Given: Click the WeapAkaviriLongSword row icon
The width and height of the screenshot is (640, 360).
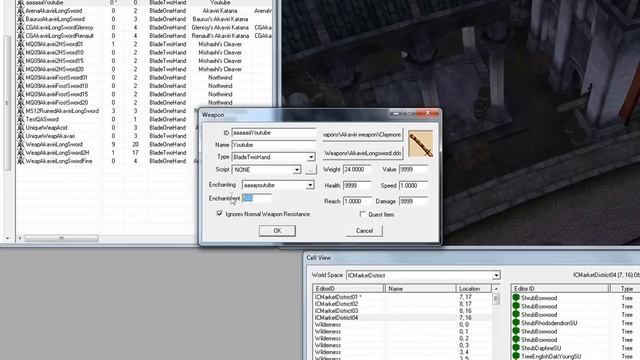Looking at the screenshot, I should (x=20, y=144).
